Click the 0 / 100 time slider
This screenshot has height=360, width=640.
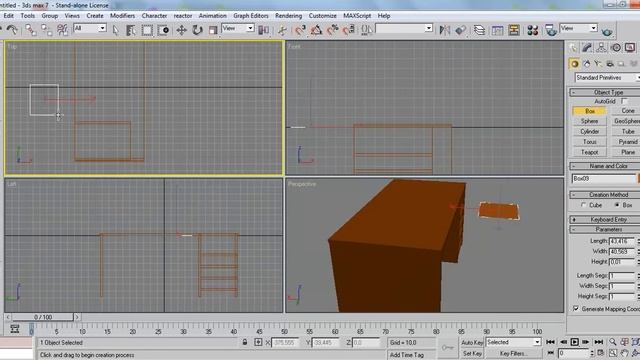click(43, 317)
